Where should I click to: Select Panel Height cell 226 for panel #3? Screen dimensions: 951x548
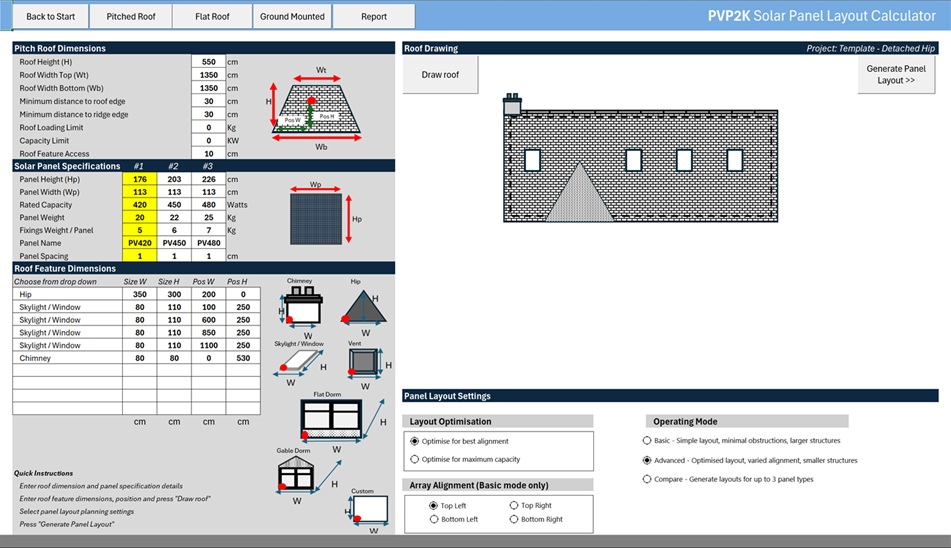click(209, 179)
